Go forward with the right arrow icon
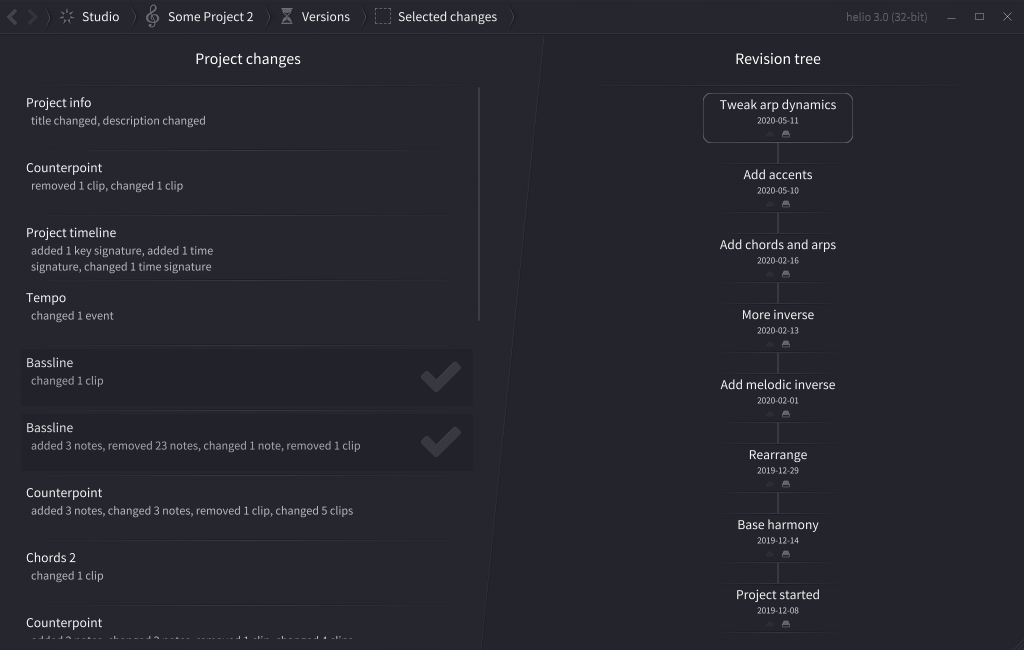The image size is (1024, 650). (x=32, y=17)
